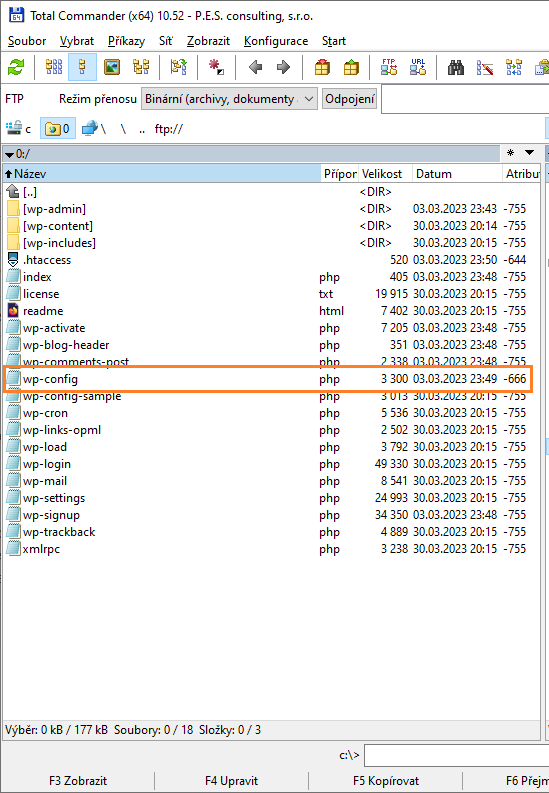Go forward with the right arrow icon
Image resolution: width=549 pixels, height=793 pixels.
(284, 67)
